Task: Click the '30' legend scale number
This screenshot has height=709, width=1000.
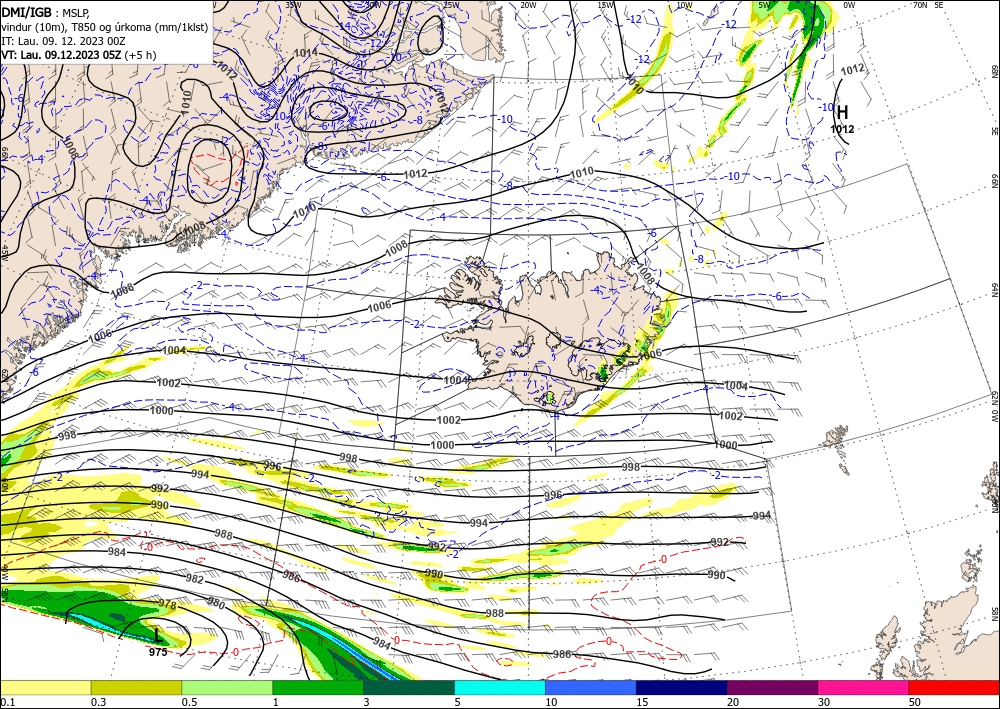Action: tap(823, 702)
